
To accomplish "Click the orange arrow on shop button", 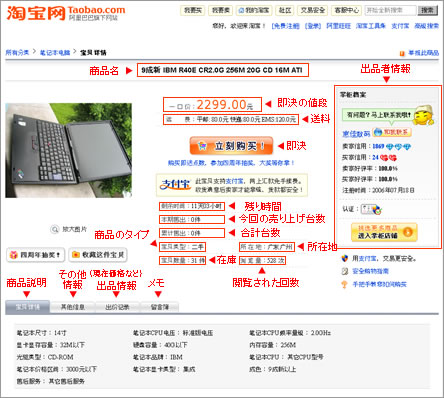I will (x=408, y=232).
